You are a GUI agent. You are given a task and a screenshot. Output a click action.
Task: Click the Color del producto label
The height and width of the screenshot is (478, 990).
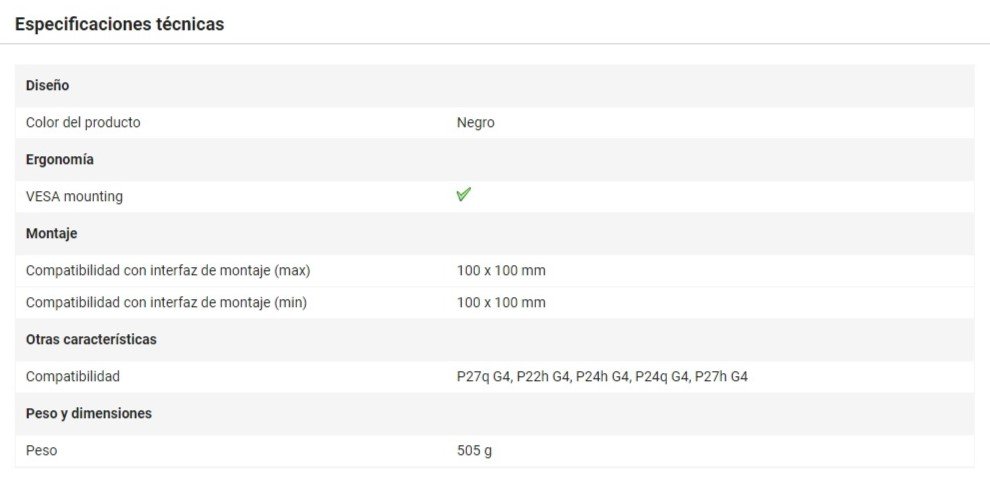[x=83, y=123]
